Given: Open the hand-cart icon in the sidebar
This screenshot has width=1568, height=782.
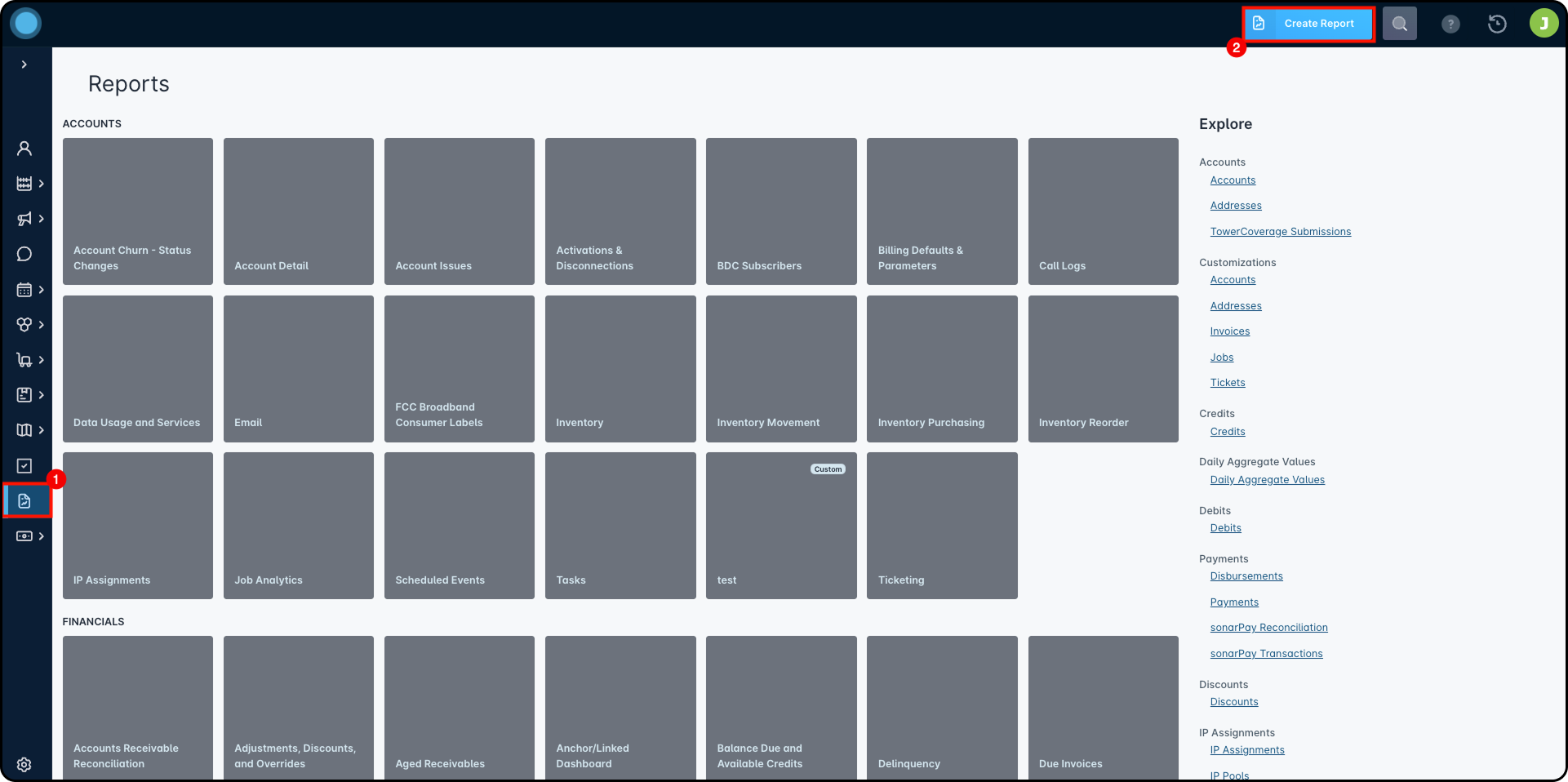Looking at the screenshot, I should pyautogui.click(x=24, y=360).
